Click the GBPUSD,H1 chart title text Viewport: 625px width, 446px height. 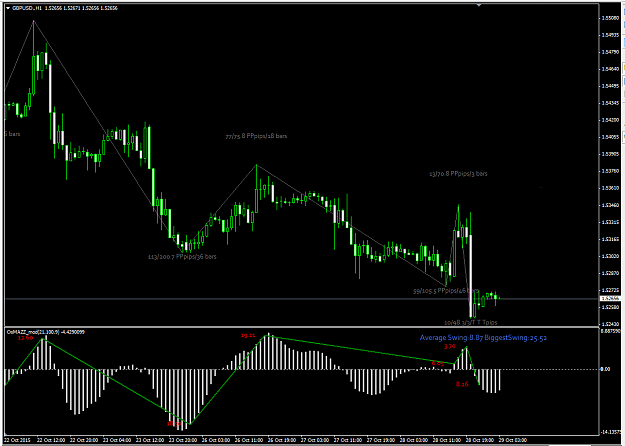pyautogui.click(x=27, y=8)
